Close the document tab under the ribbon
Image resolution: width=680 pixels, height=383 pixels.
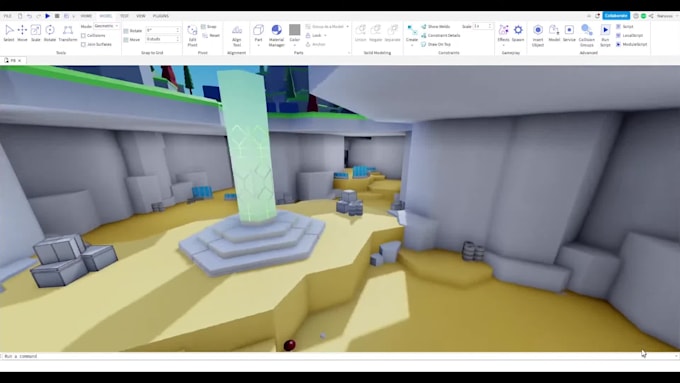pyautogui.click(x=20, y=61)
